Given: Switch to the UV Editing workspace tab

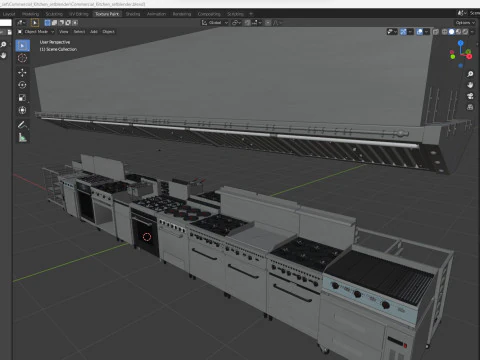Looking at the screenshot, I should point(79,14).
